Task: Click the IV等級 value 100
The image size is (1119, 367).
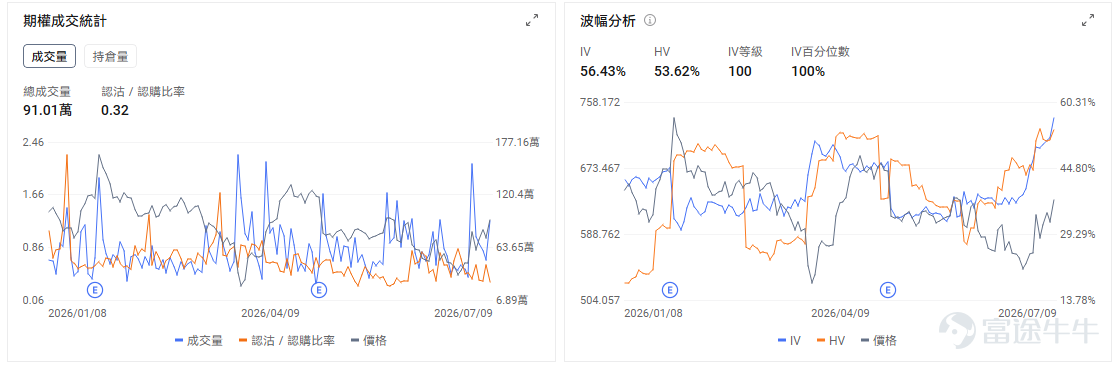Action: (739, 71)
